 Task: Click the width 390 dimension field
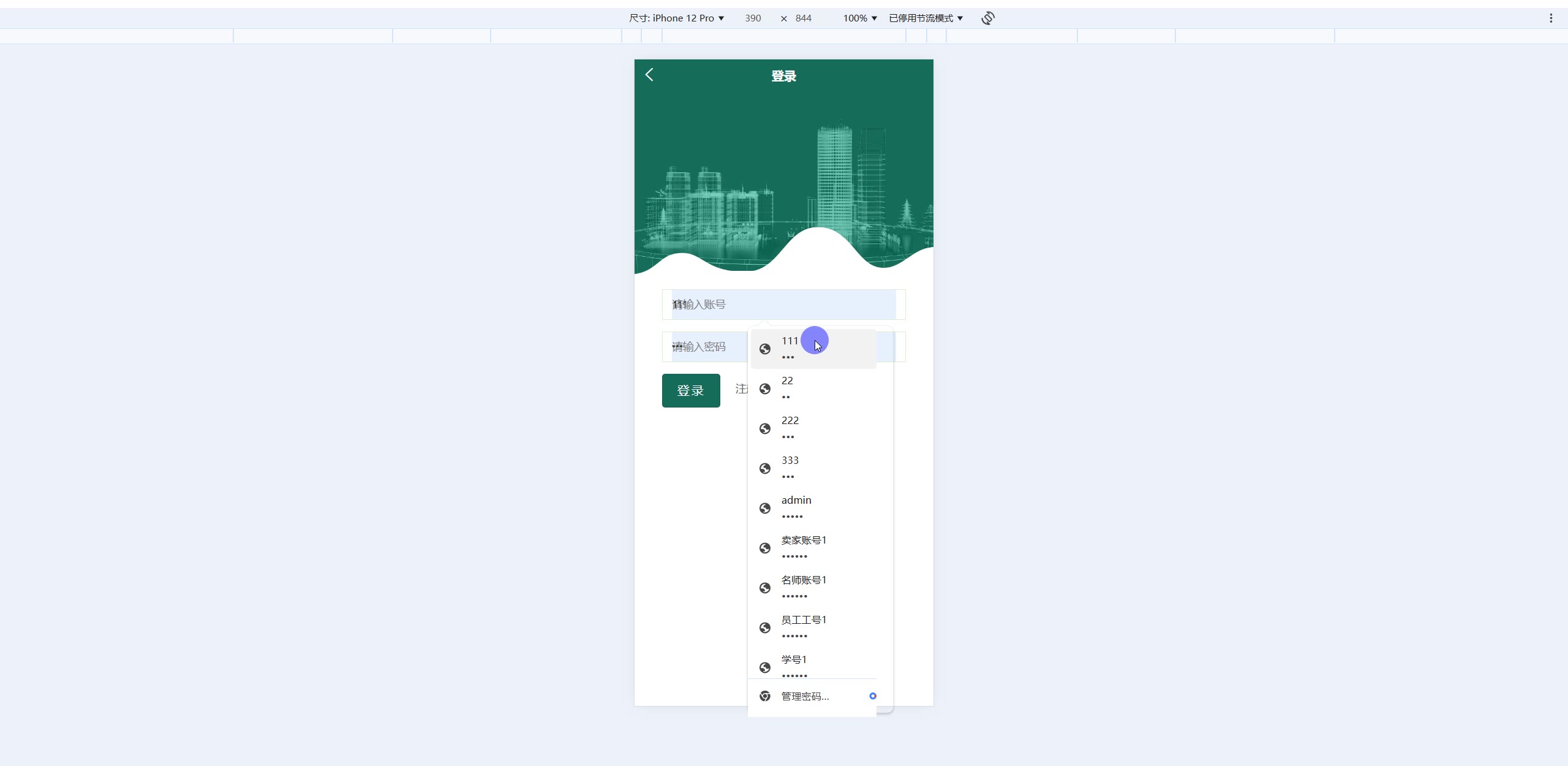coord(753,18)
